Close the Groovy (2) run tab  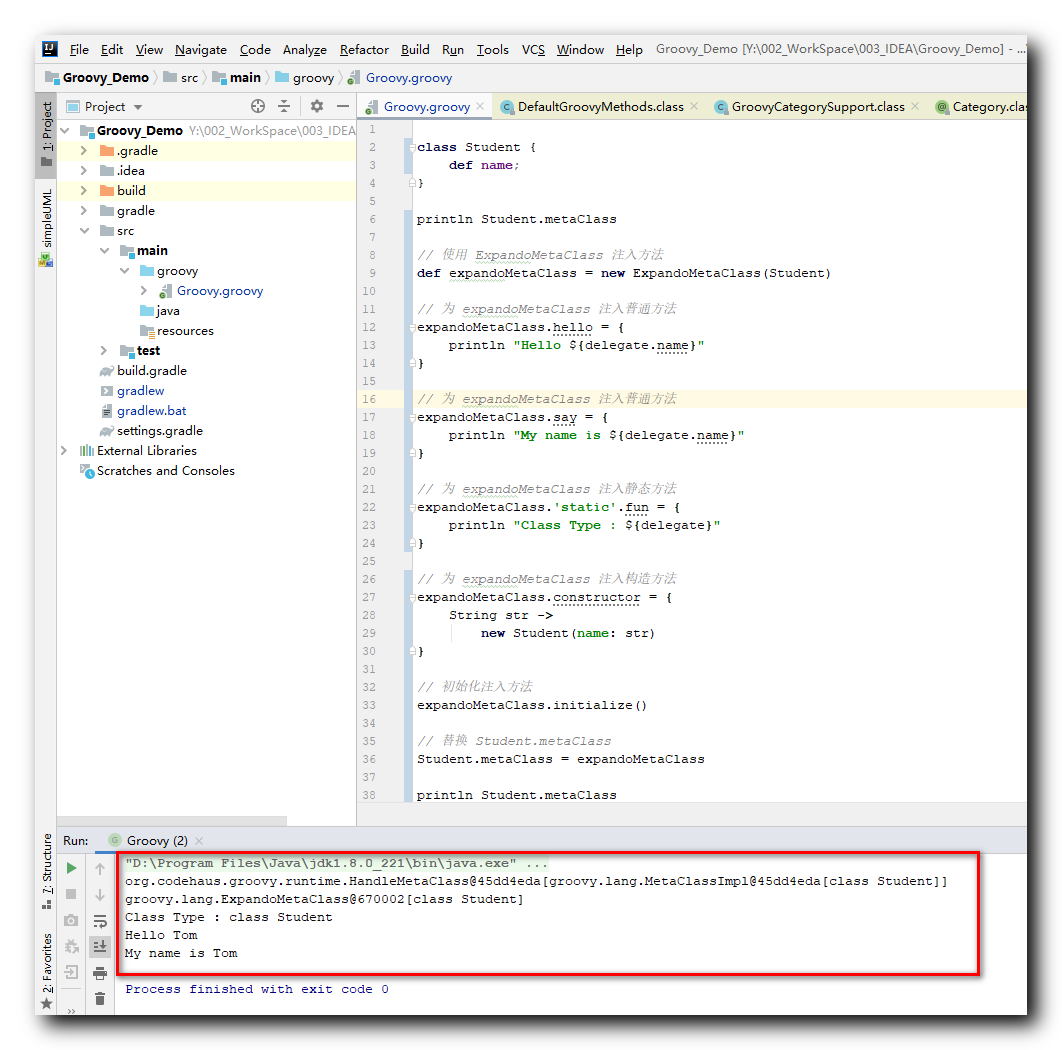click(x=199, y=841)
